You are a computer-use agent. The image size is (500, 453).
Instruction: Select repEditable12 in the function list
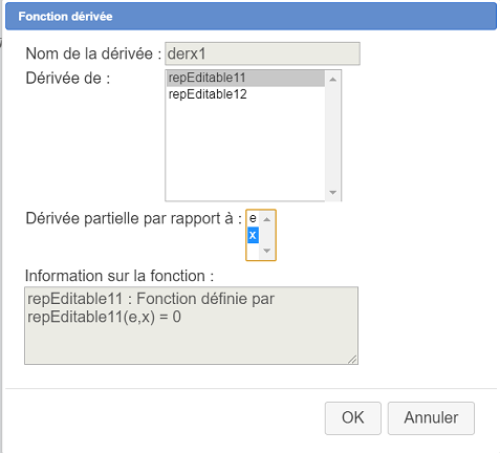(246, 94)
